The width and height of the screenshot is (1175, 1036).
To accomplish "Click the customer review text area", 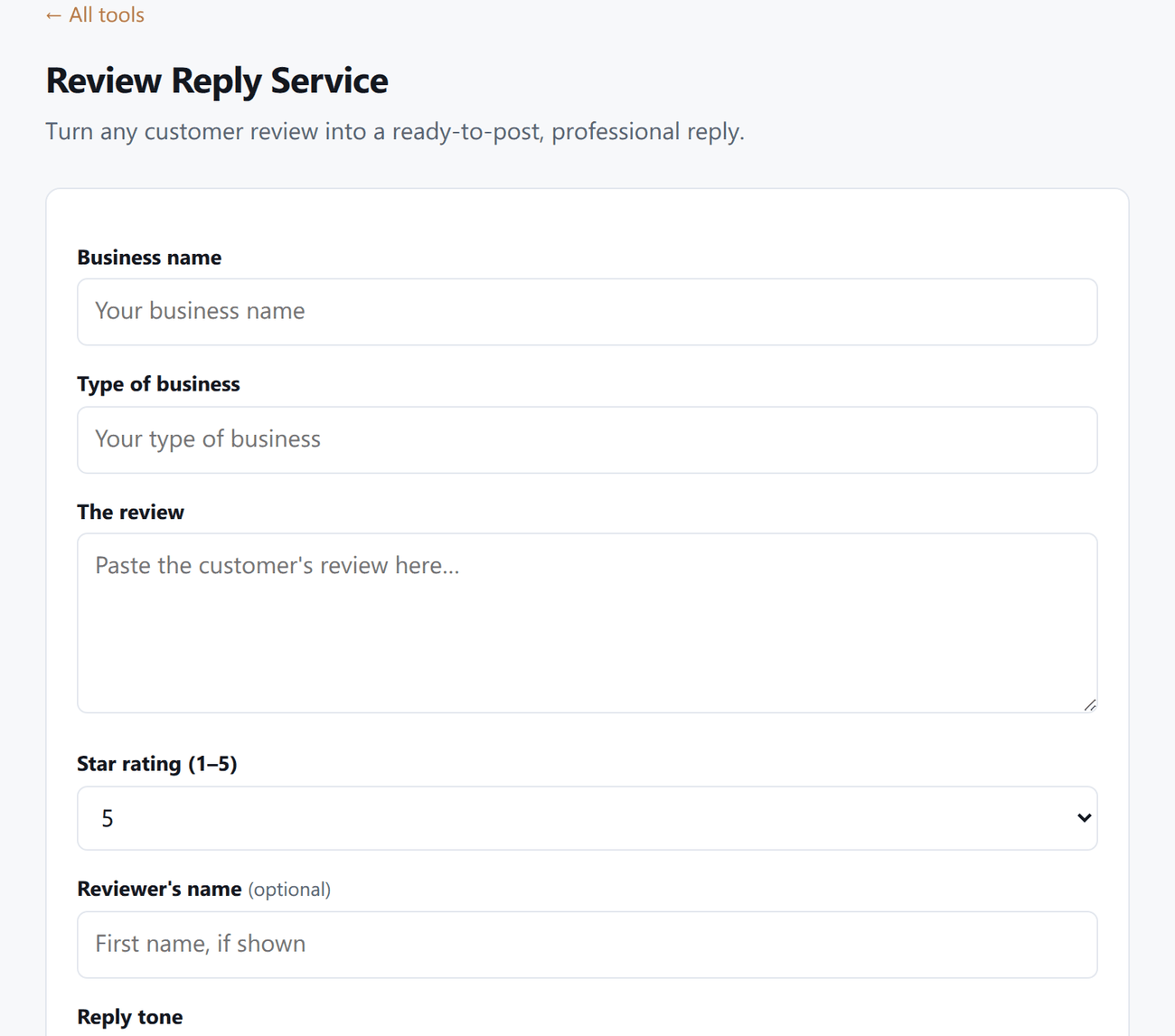I will (587, 623).
